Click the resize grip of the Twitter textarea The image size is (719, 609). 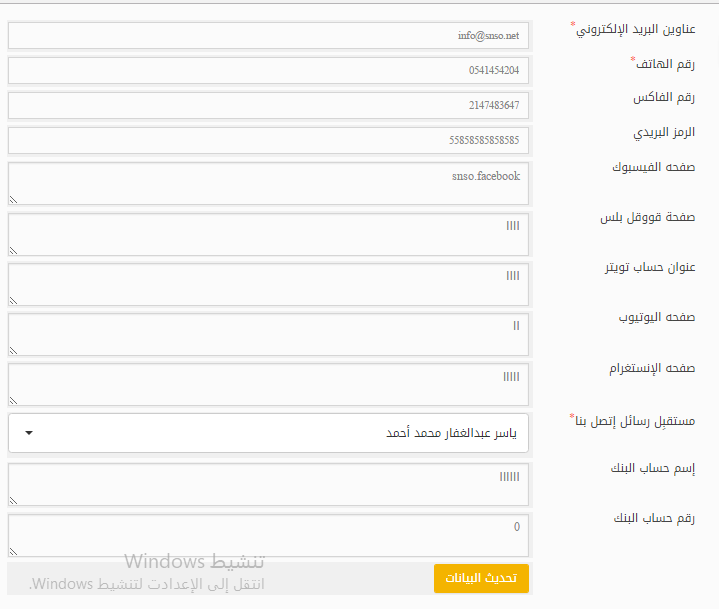13,301
